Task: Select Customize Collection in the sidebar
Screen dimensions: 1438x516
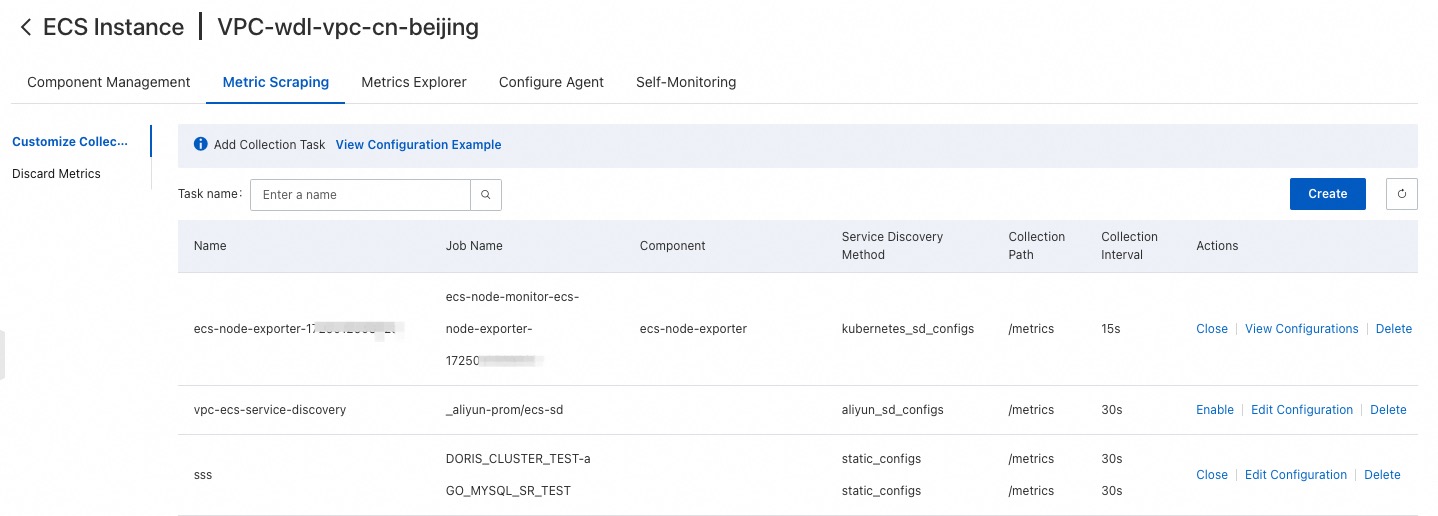Action: coord(70,142)
